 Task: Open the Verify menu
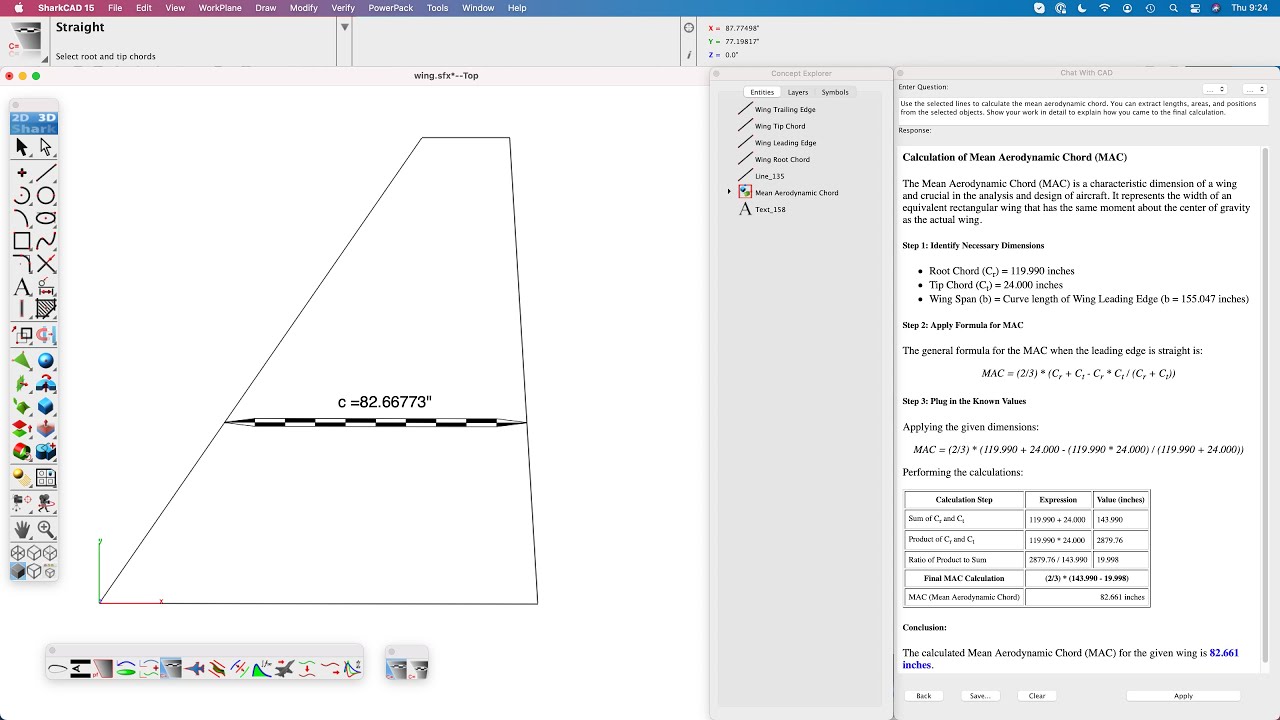point(343,8)
